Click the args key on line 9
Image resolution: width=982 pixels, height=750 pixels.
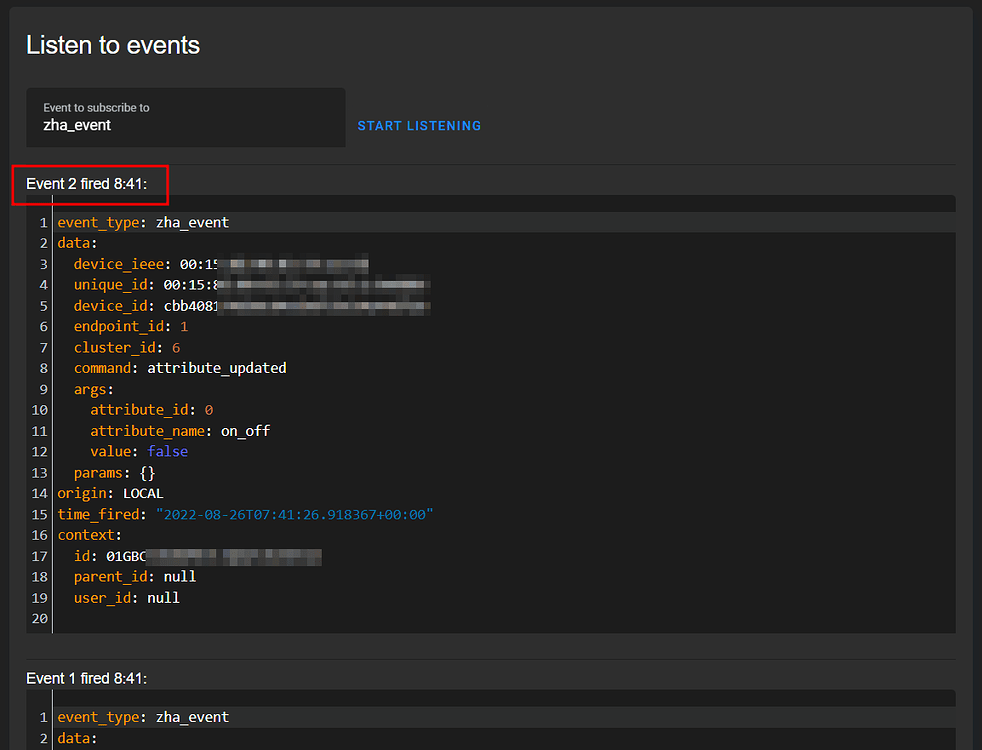point(98,389)
